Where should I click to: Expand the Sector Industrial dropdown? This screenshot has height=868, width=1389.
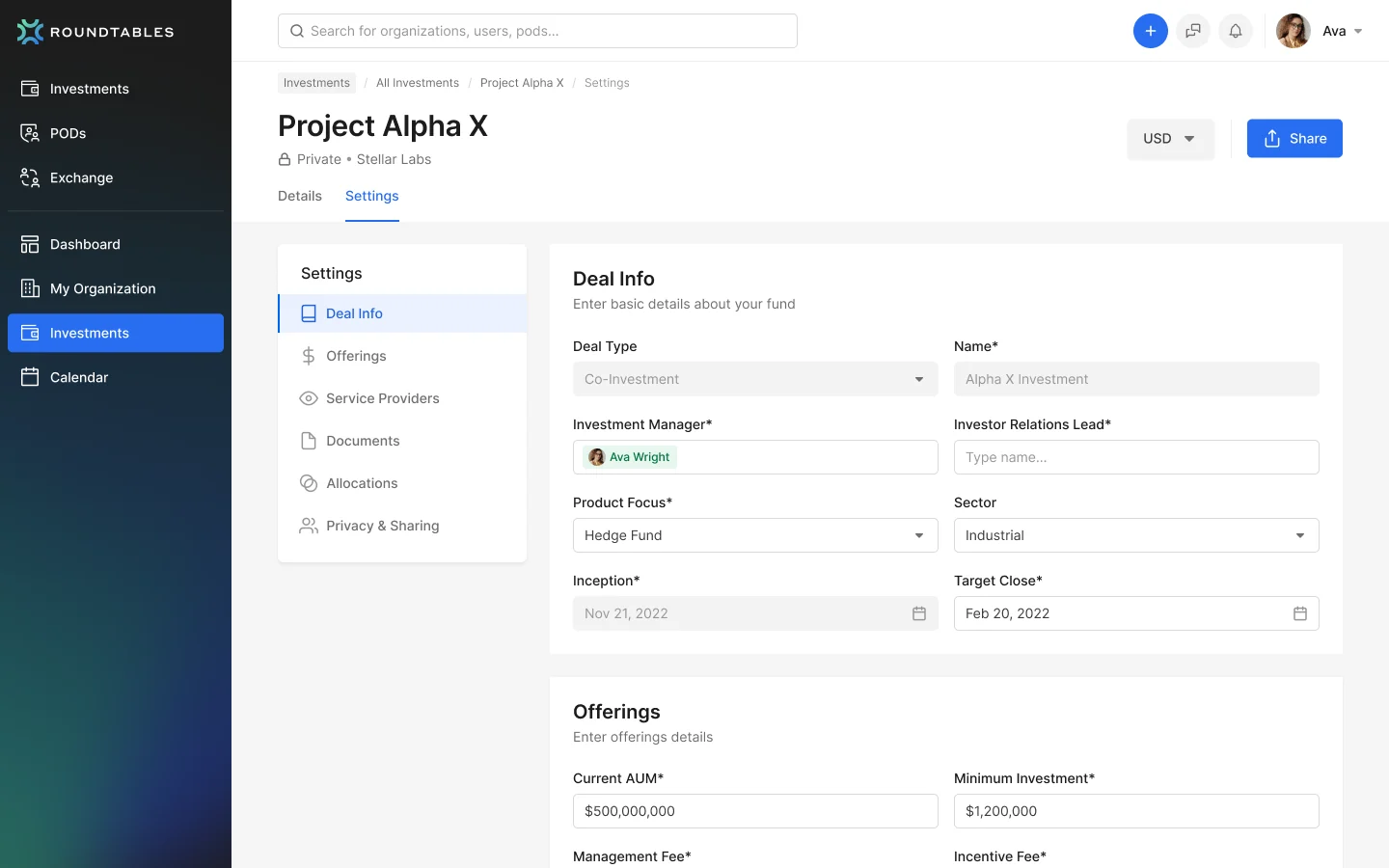1136,535
